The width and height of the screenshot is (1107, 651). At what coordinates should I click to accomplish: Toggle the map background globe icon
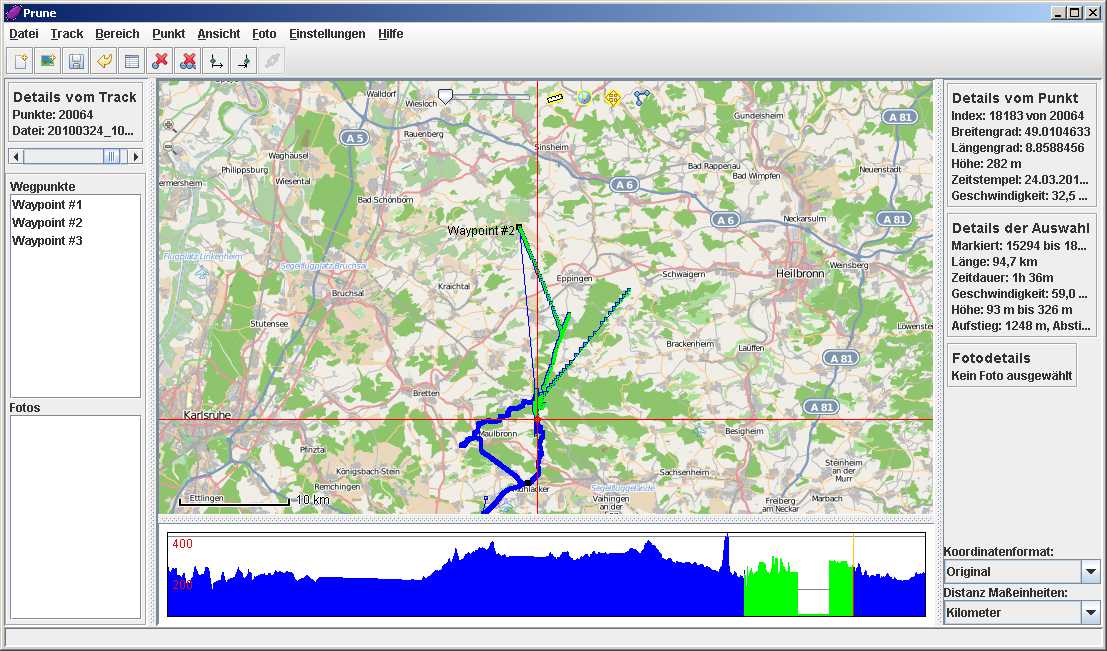point(584,98)
